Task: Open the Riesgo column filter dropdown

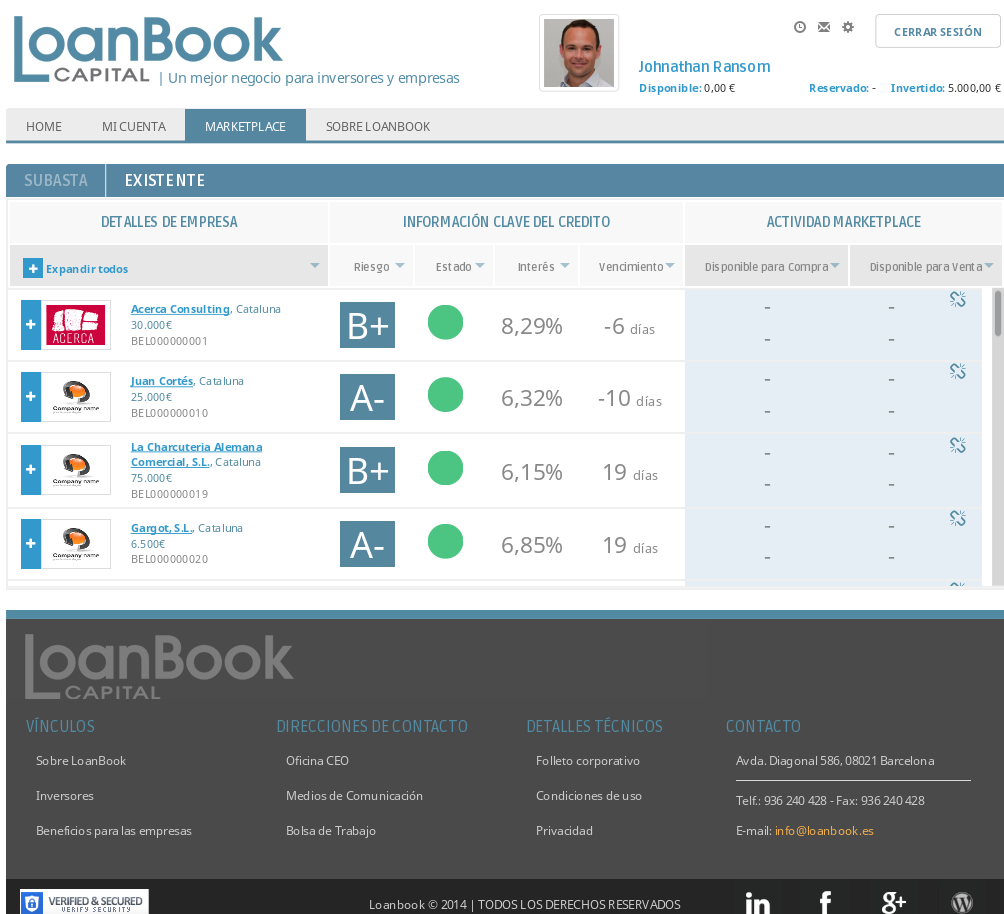Action: [x=400, y=266]
